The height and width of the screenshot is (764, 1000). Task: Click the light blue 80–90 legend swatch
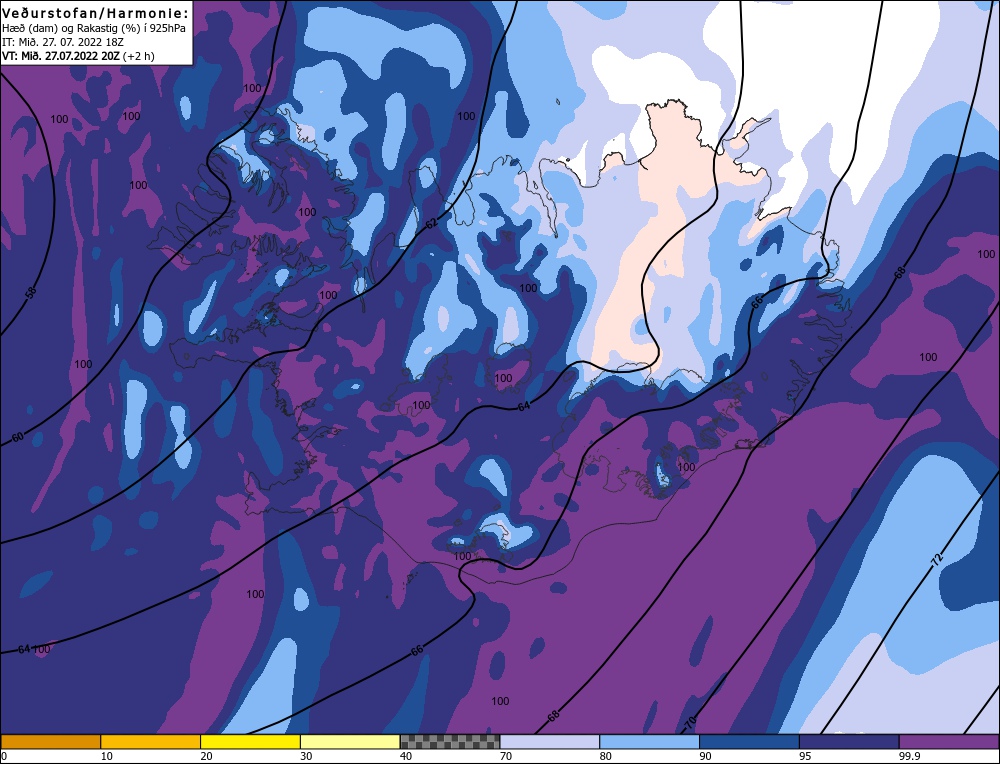pyautogui.click(x=649, y=741)
